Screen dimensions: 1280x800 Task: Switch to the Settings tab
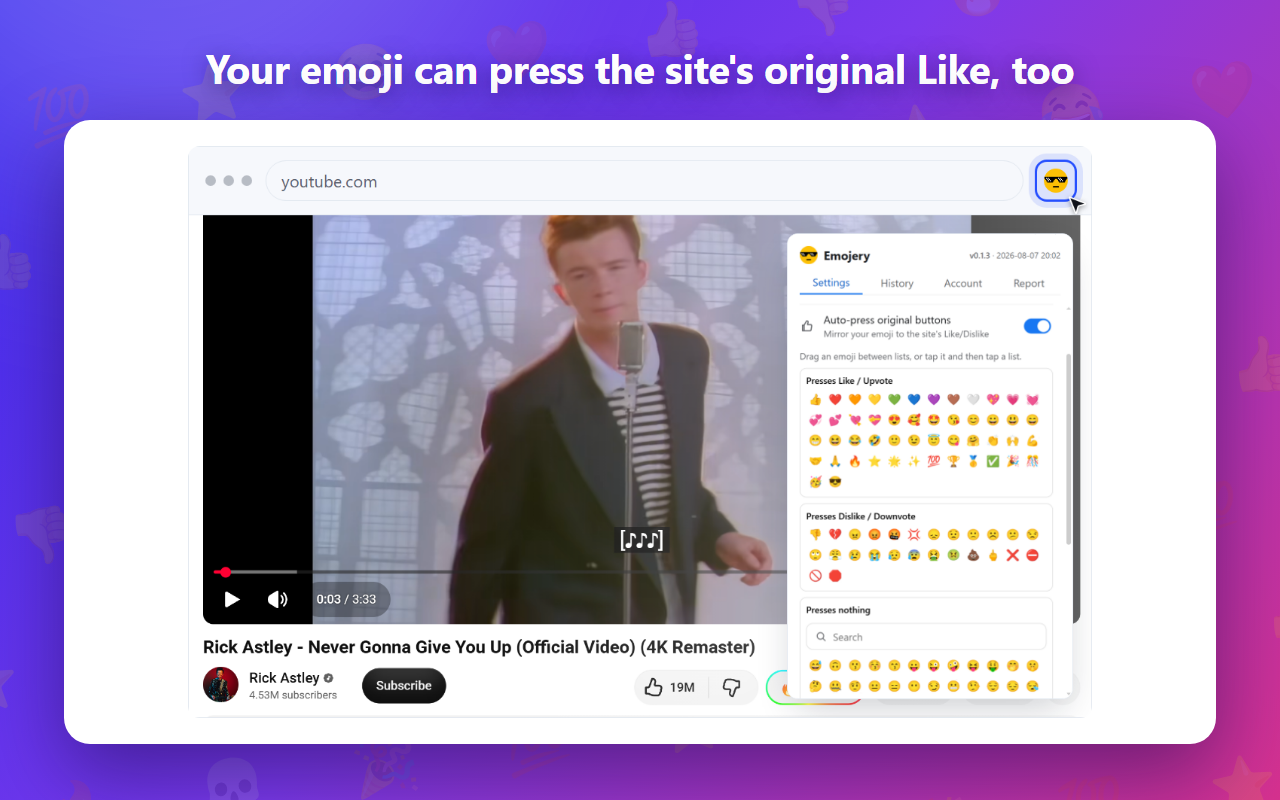pos(831,283)
